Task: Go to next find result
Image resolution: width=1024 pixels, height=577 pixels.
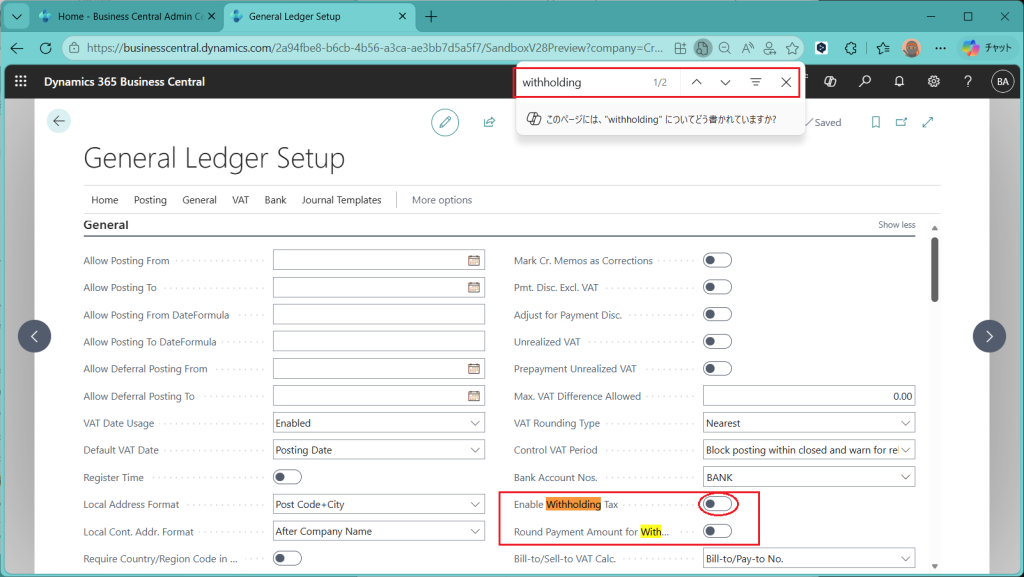Action: click(725, 82)
